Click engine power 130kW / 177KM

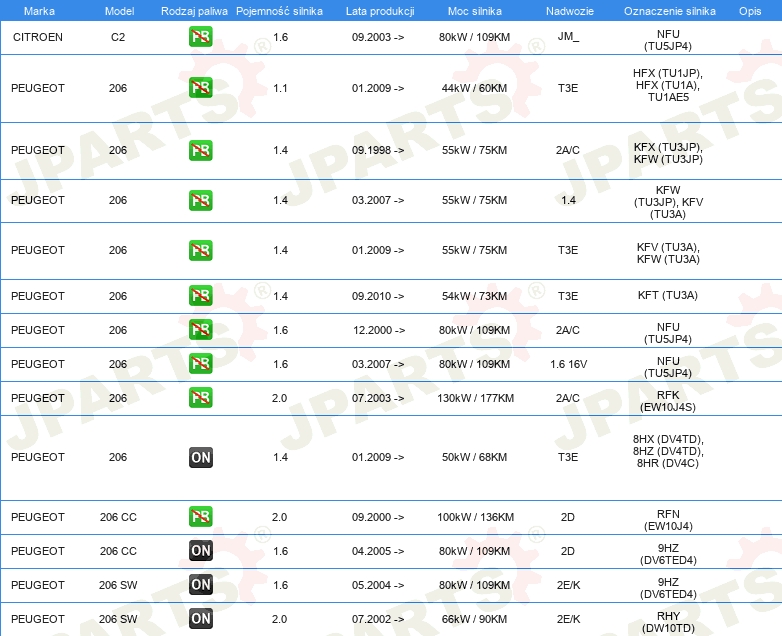point(475,398)
